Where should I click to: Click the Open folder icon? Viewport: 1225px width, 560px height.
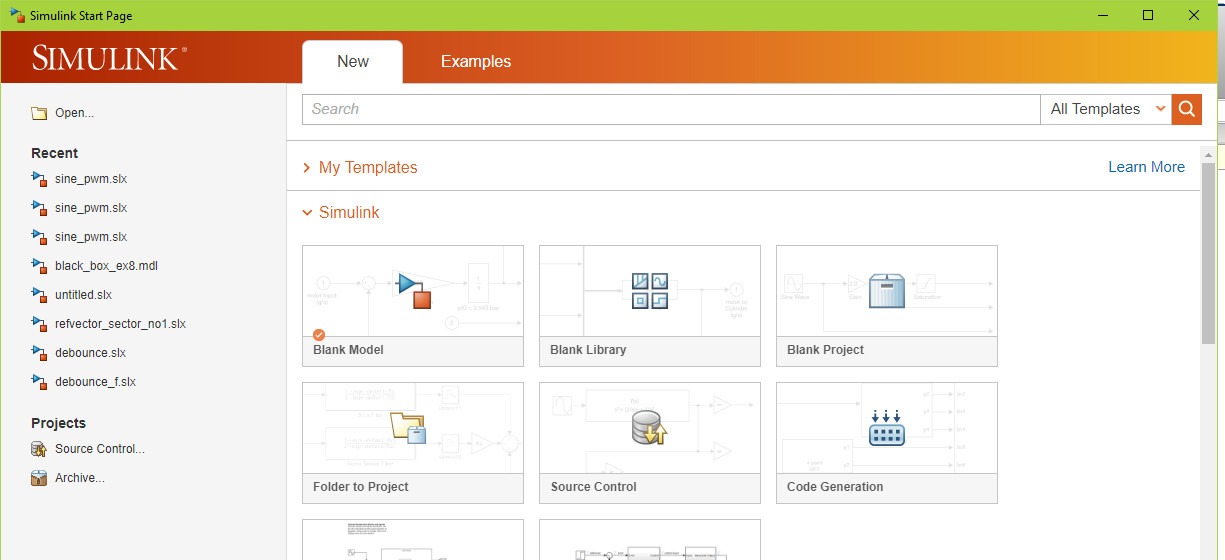pos(39,113)
